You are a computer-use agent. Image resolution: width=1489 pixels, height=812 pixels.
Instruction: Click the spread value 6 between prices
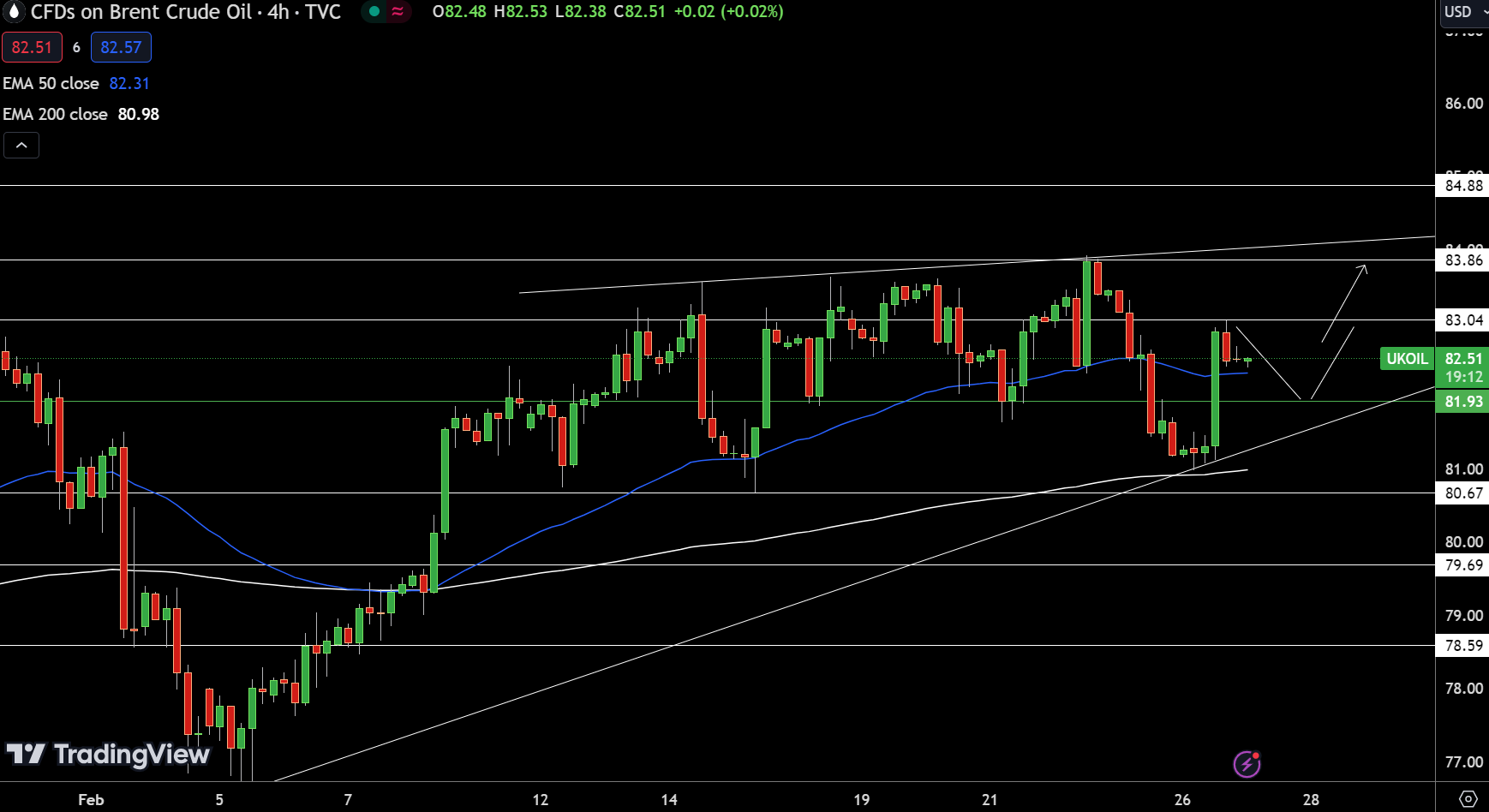pyautogui.click(x=76, y=48)
